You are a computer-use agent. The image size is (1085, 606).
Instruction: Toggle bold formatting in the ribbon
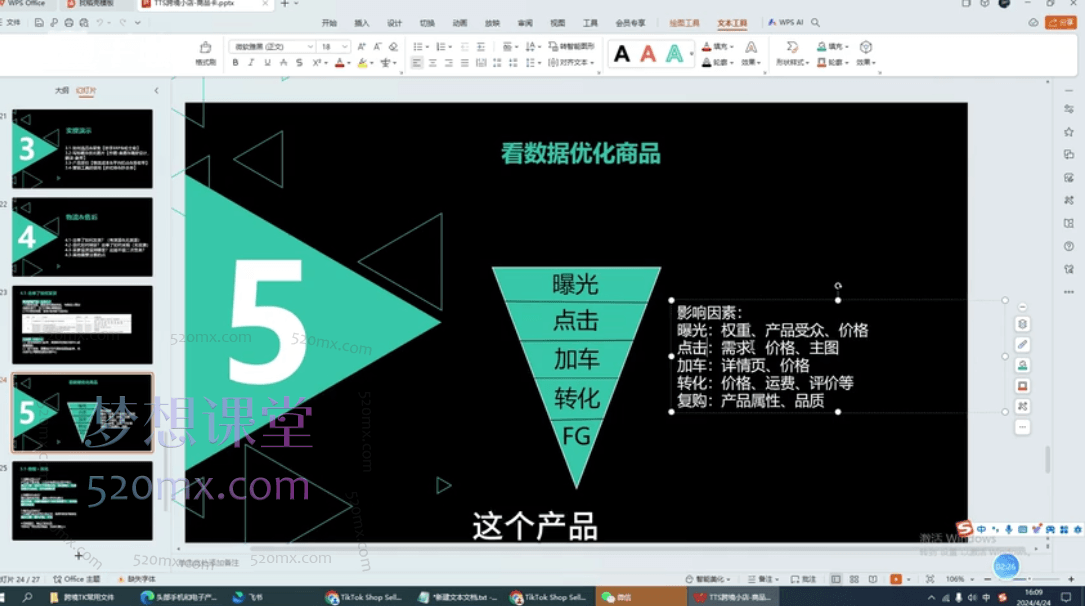coord(236,63)
